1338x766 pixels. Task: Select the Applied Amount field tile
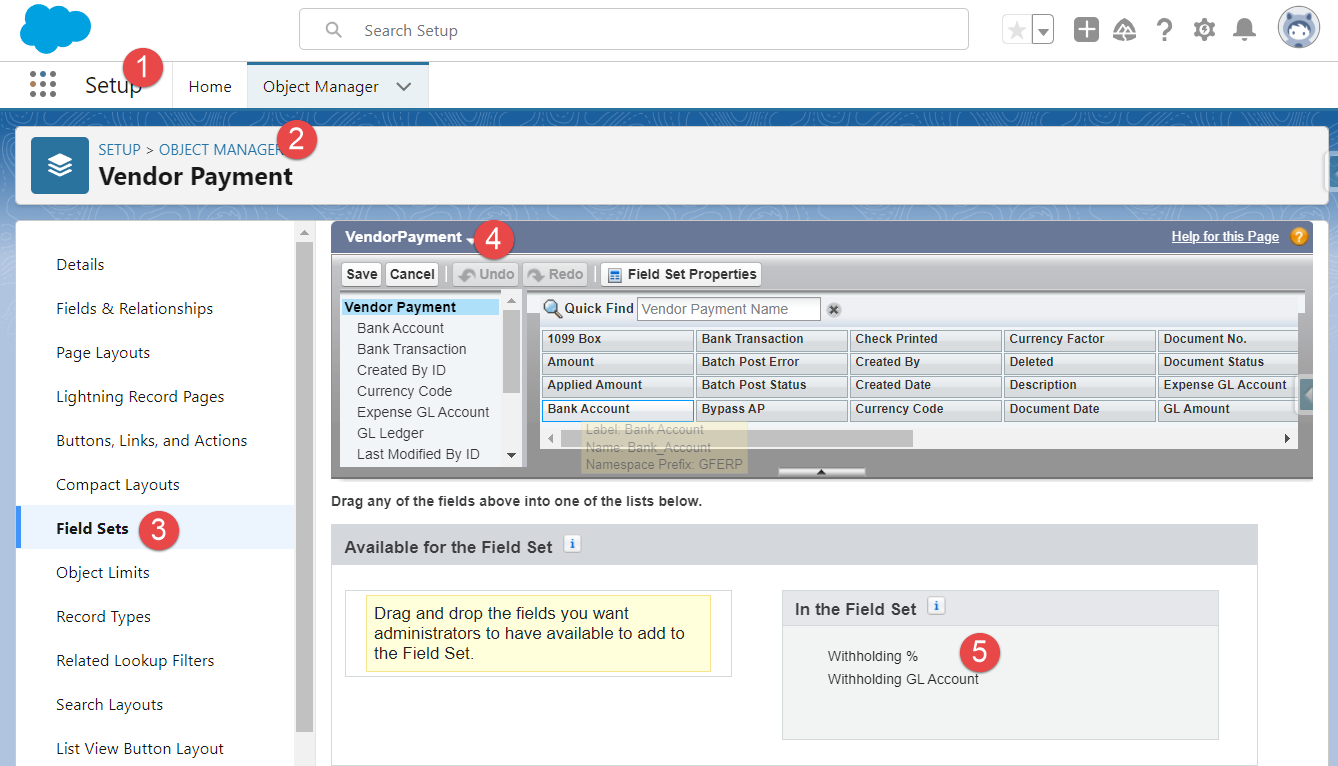[x=617, y=385]
